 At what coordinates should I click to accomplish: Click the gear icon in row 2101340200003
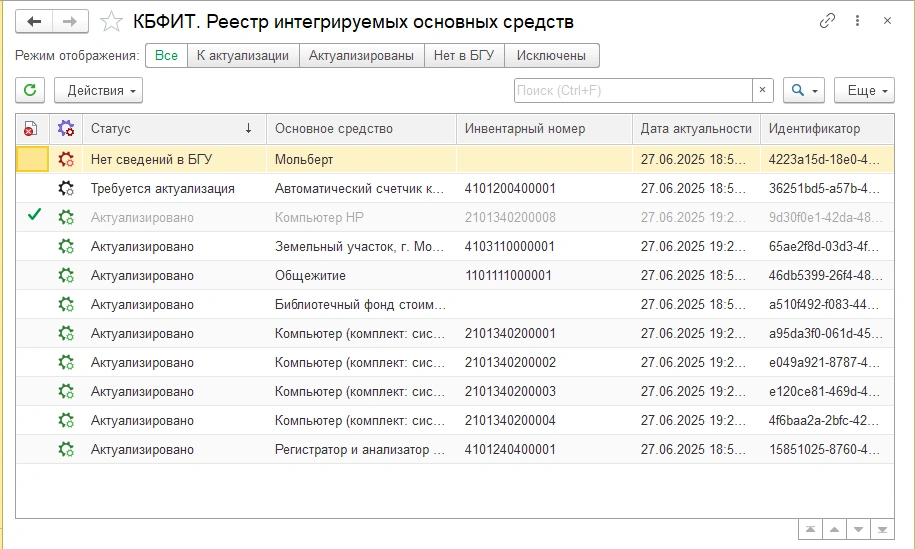pos(66,391)
